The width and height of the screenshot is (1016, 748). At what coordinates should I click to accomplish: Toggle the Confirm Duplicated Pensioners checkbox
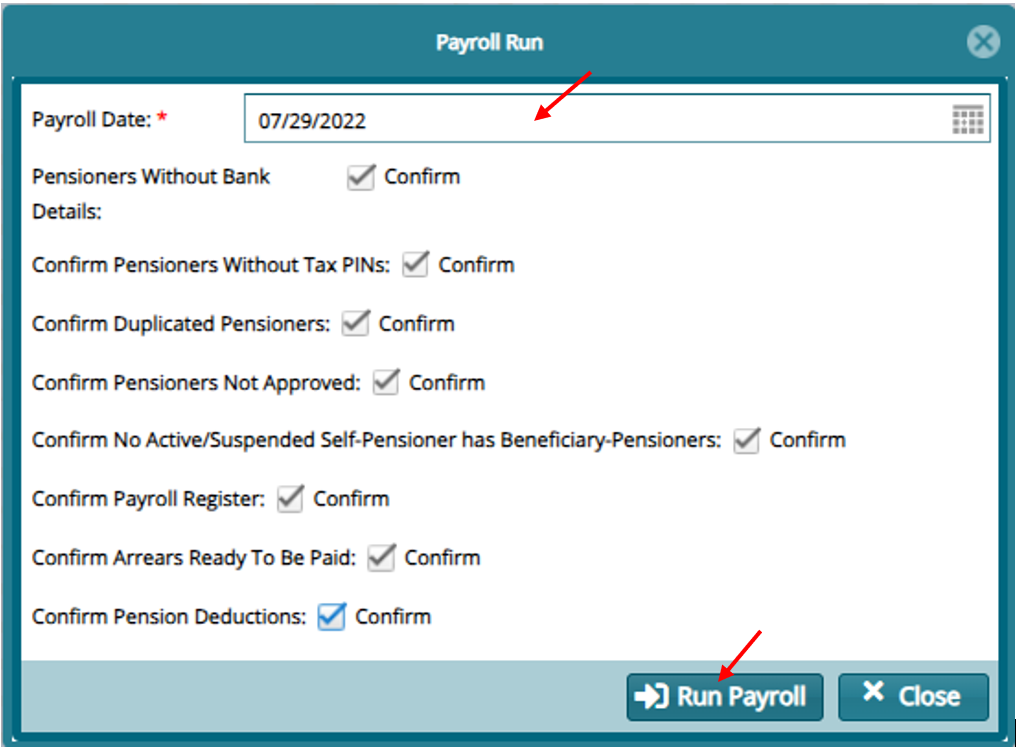click(x=355, y=324)
